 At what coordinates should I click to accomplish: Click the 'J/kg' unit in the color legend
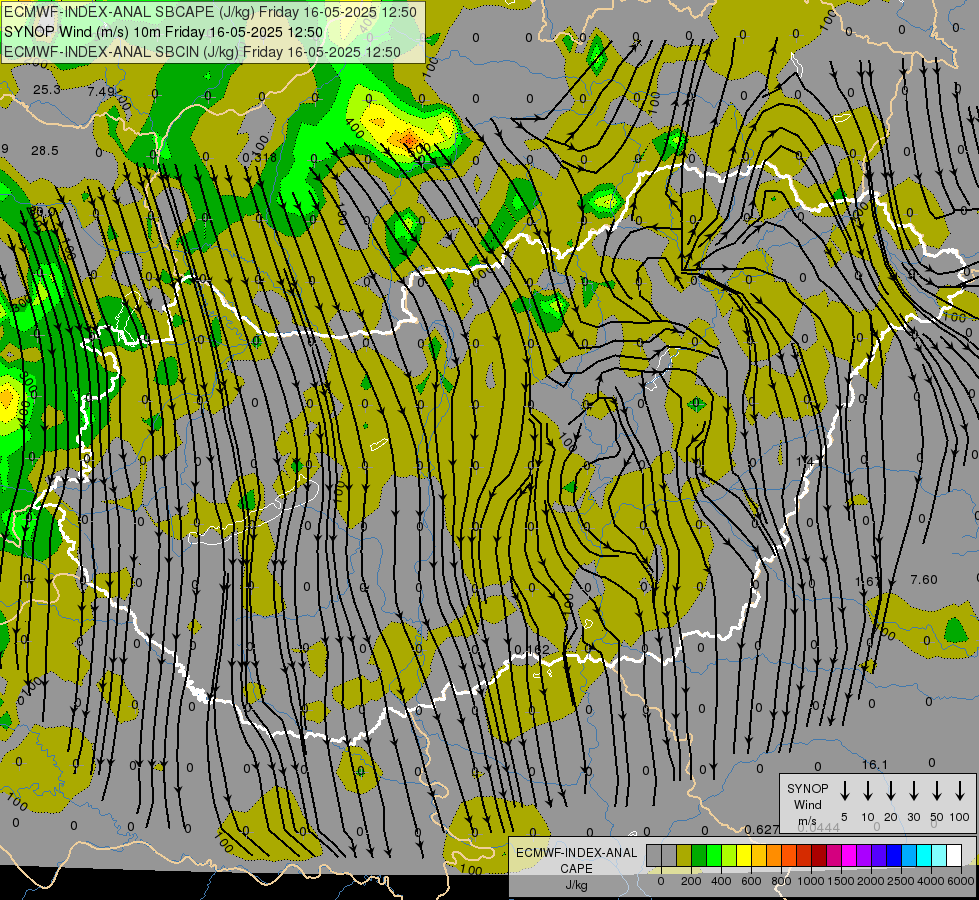click(x=576, y=886)
